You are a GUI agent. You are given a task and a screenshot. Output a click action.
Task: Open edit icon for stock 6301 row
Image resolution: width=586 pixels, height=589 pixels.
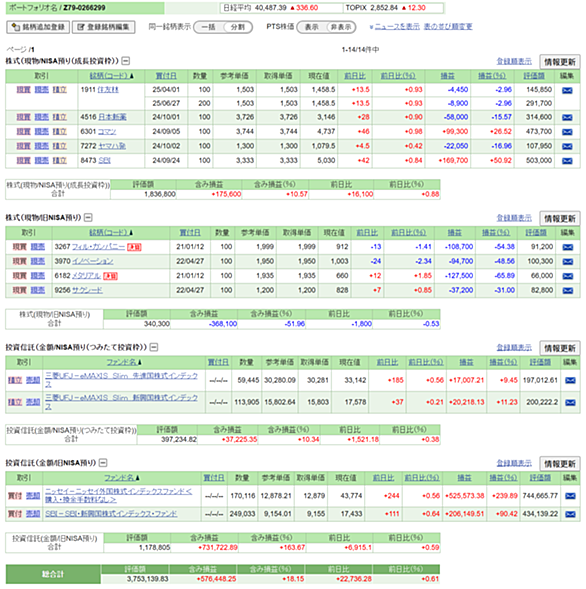tap(567, 132)
